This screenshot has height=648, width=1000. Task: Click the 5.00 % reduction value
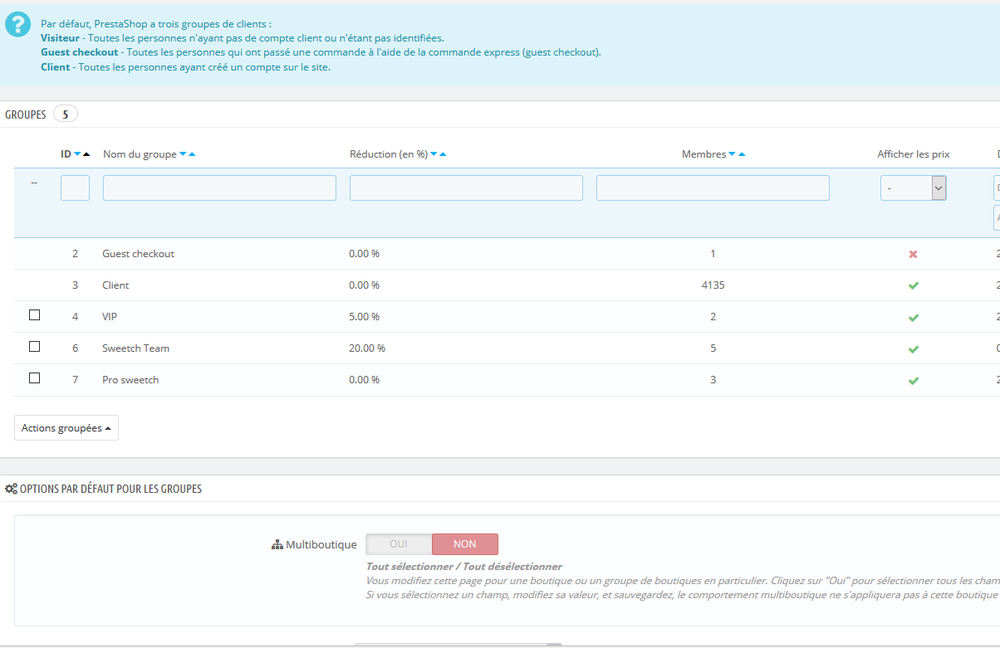364,316
